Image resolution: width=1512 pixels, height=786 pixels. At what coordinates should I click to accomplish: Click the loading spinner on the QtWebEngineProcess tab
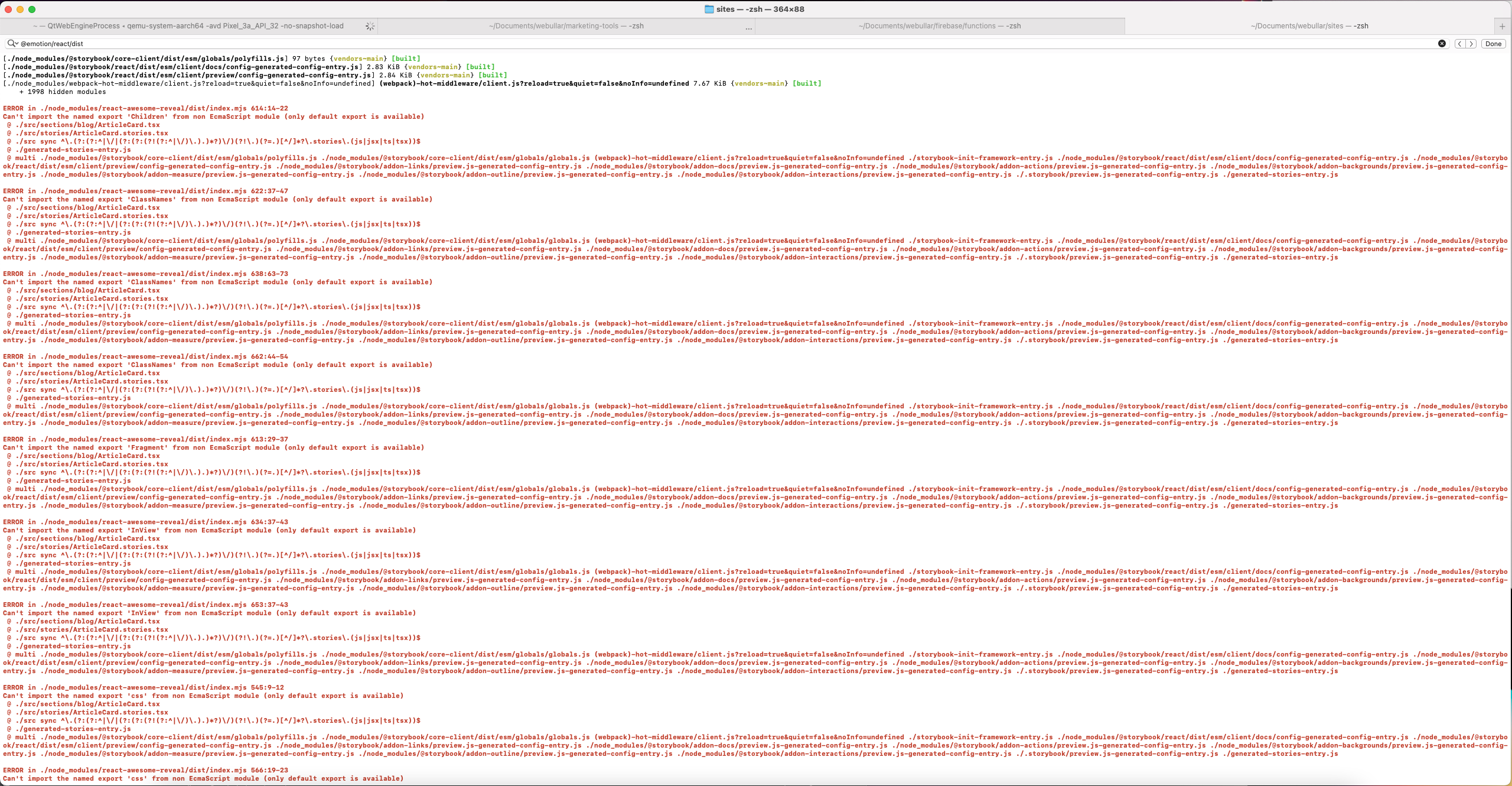pyautogui.click(x=370, y=26)
